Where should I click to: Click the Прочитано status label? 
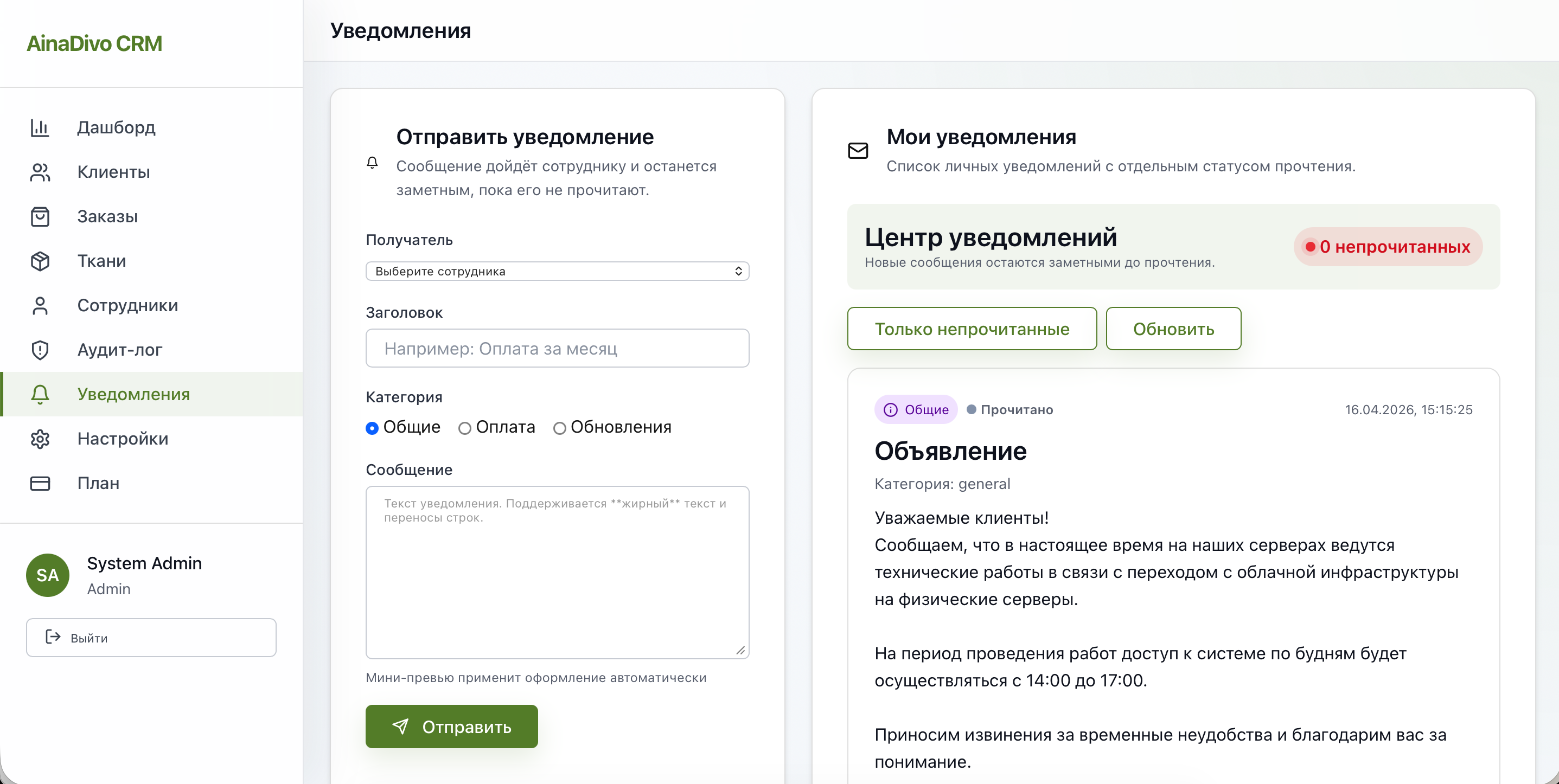click(x=1016, y=410)
